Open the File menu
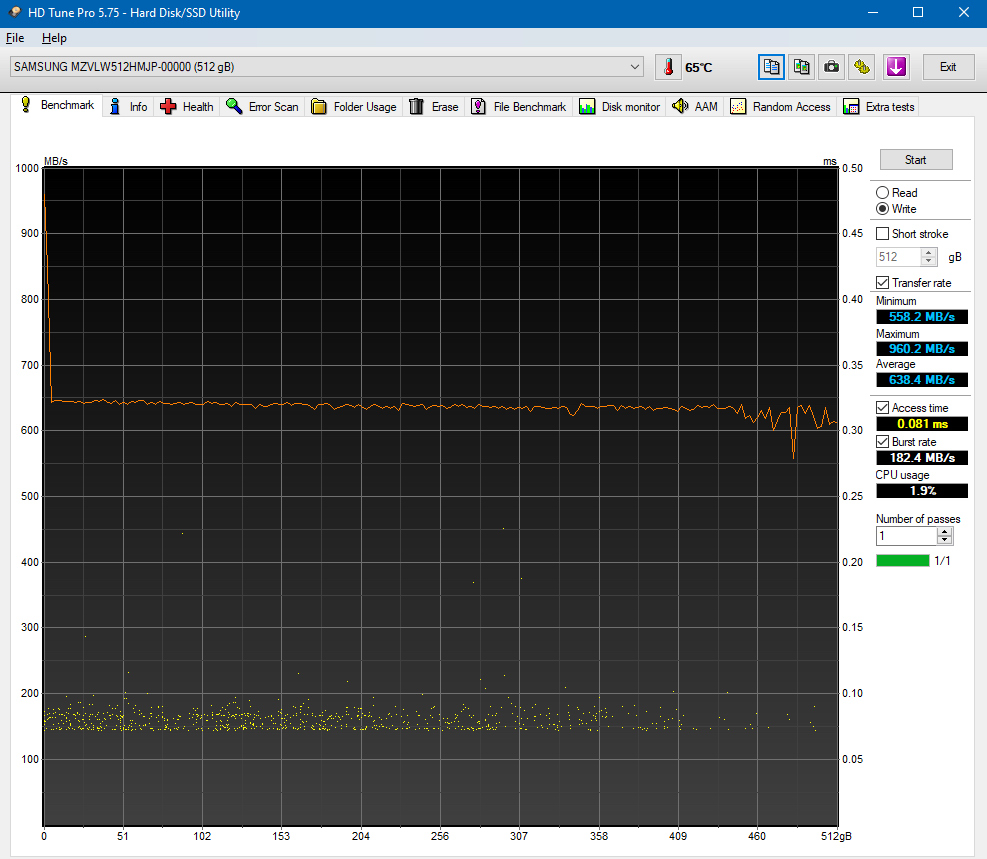The width and height of the screenshot is (987, 859). [15, 38]
